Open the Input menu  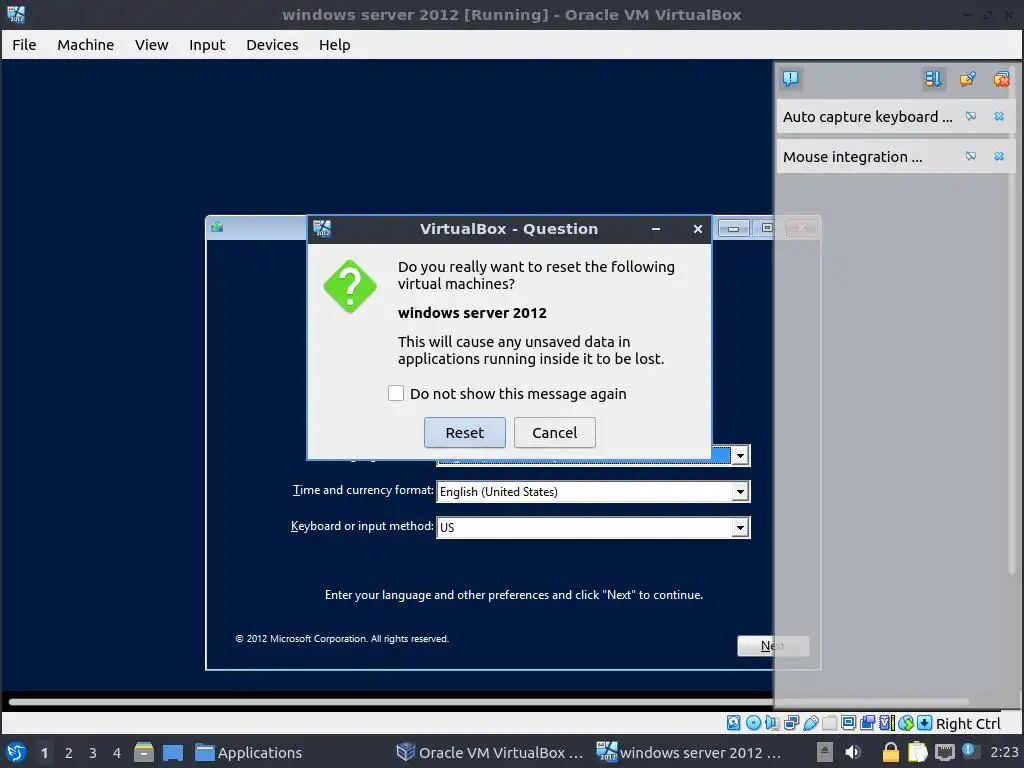(x=207, y=44)
